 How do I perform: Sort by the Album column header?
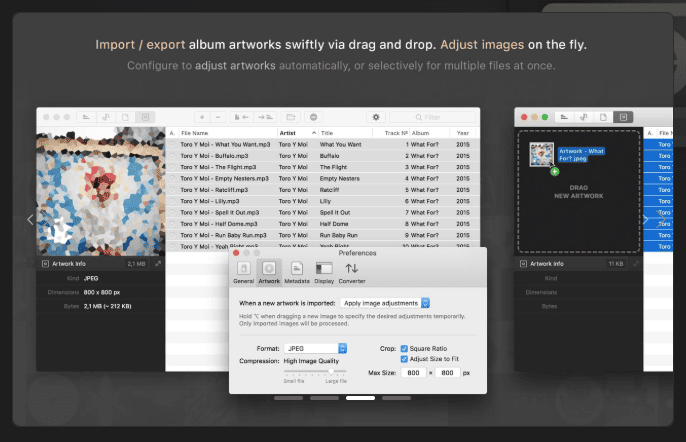(430, 133)
